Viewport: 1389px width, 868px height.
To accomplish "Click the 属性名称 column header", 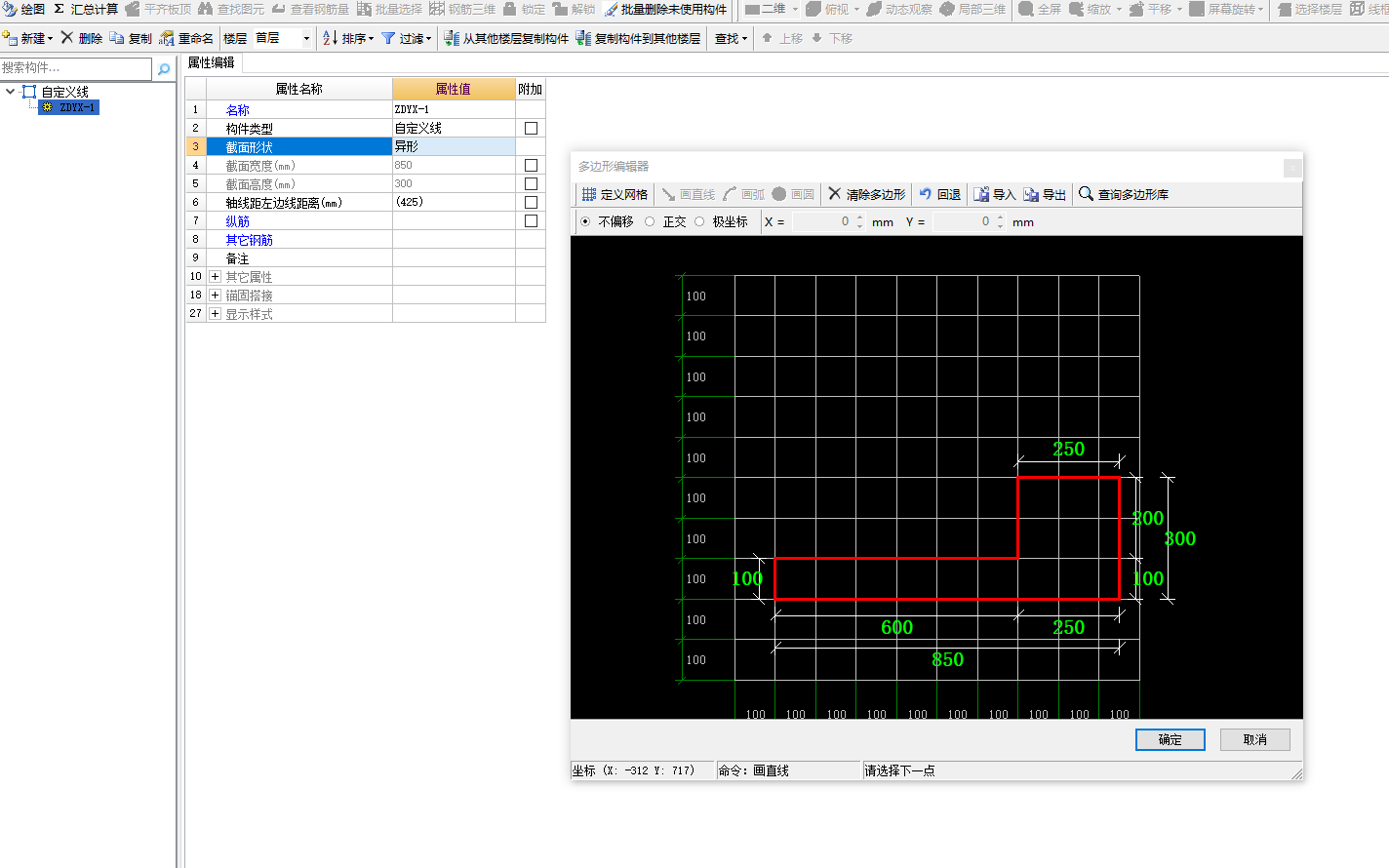I will pyautogui.click(x=299, y=89).
